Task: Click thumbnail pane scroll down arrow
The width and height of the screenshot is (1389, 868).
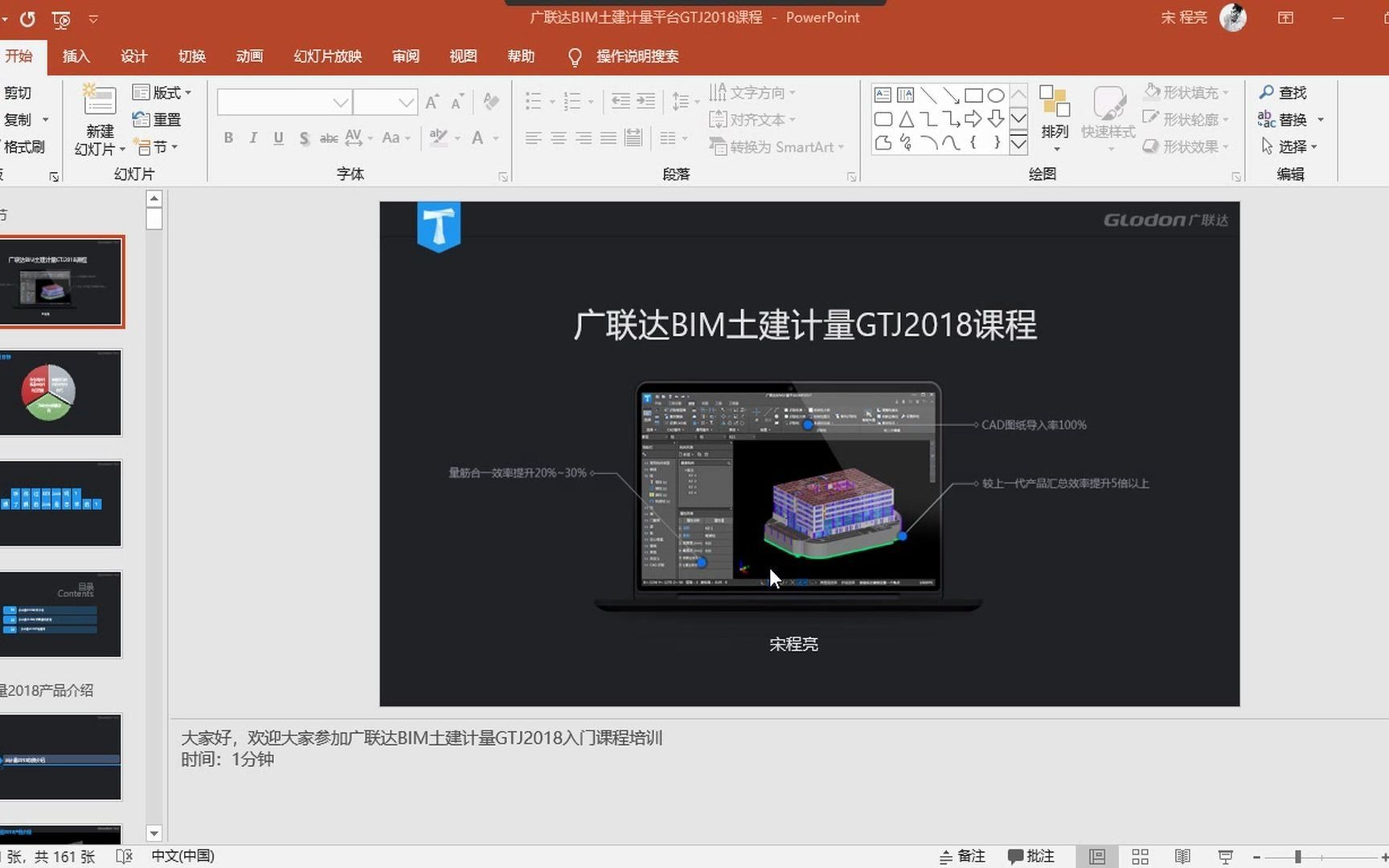Action: point(154,833)
